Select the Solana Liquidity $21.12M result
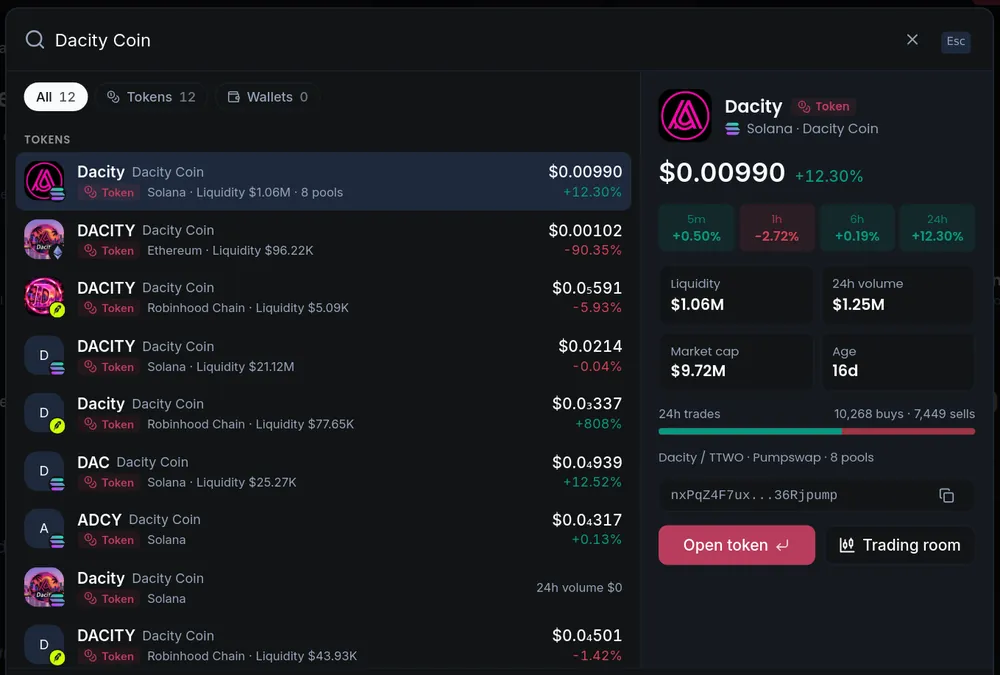 click(323, 355)
